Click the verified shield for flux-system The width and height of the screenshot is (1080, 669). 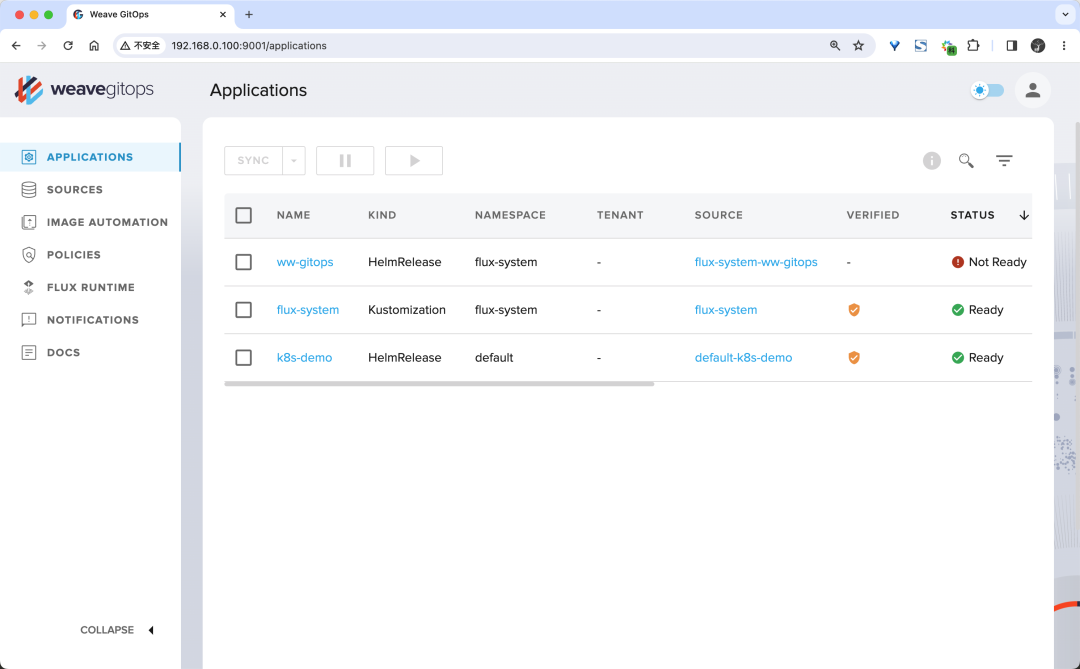[x=854, y=310]
